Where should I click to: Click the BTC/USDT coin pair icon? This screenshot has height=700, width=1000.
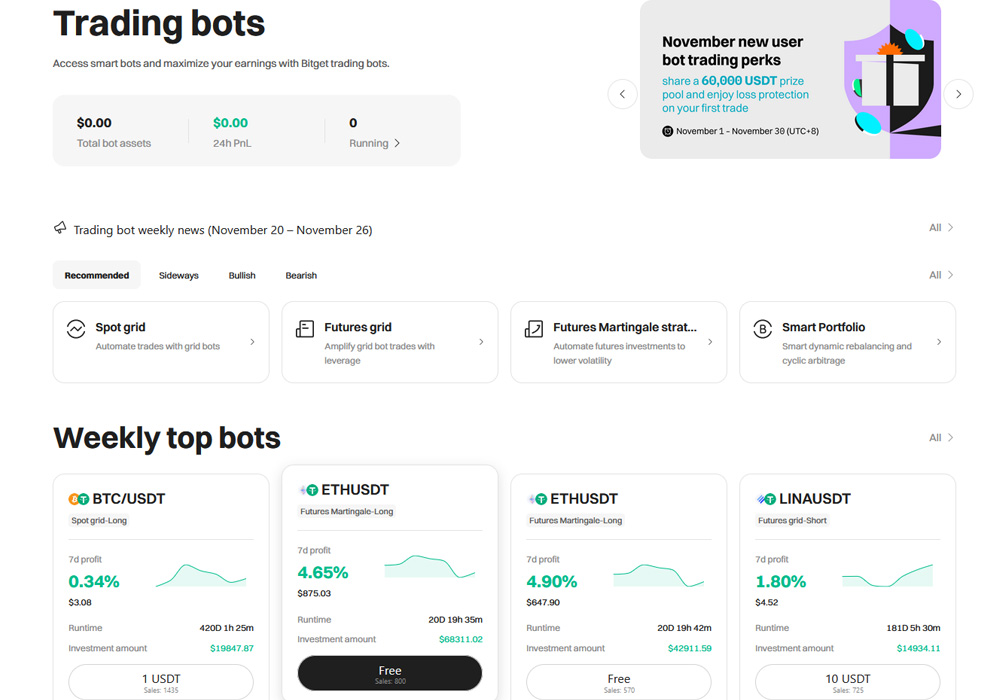[78, 499]
